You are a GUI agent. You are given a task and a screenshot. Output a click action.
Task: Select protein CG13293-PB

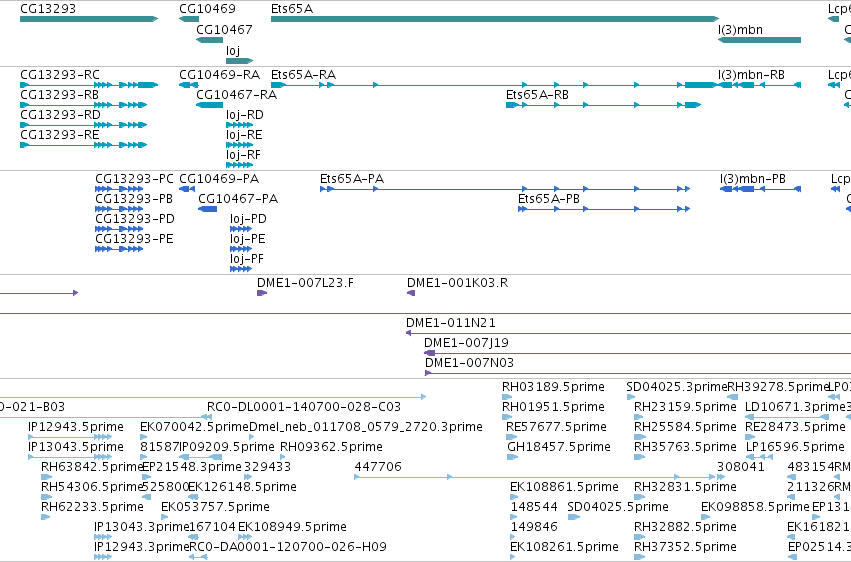pos(119,209)
